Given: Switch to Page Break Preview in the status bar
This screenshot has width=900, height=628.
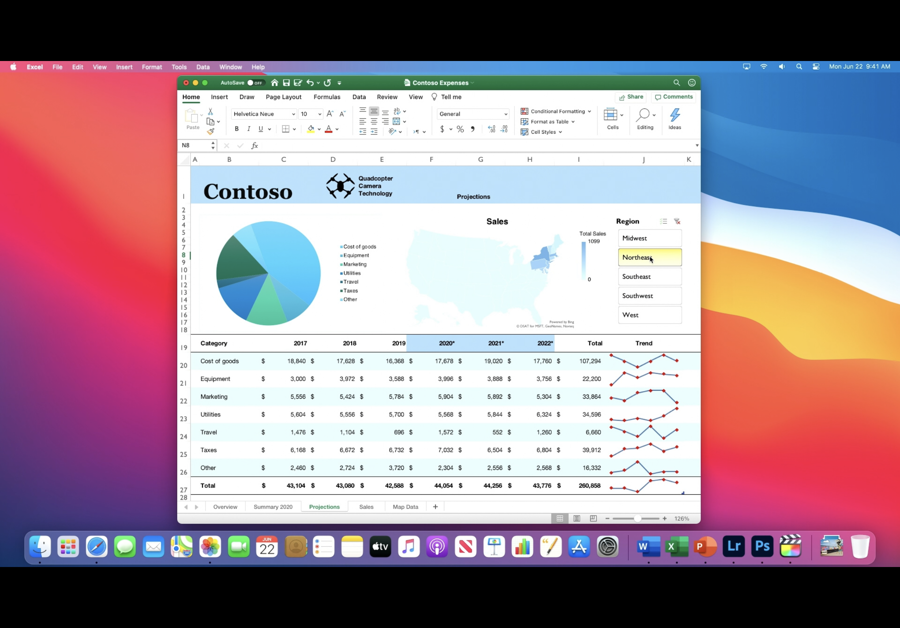Looking at the screenshot, I should [x=593, y=518].
